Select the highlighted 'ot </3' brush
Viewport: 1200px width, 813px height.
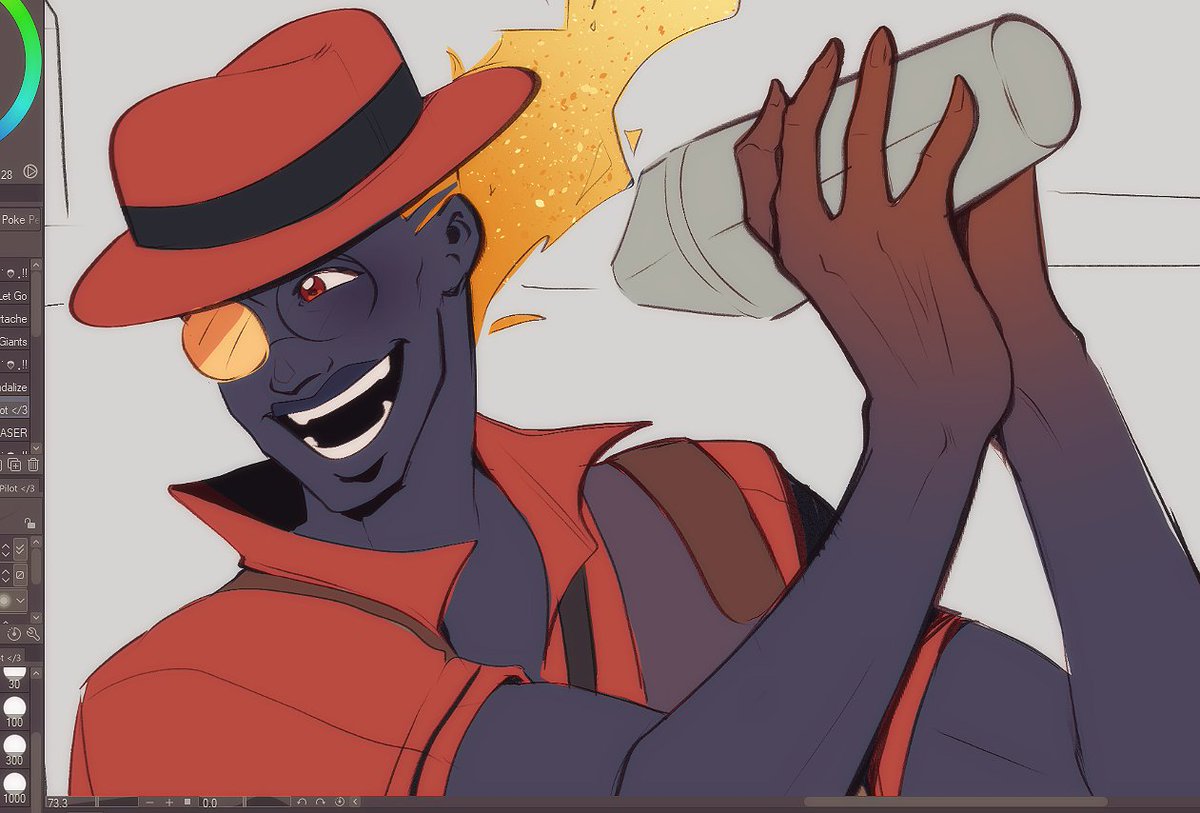tap(14, 410)
